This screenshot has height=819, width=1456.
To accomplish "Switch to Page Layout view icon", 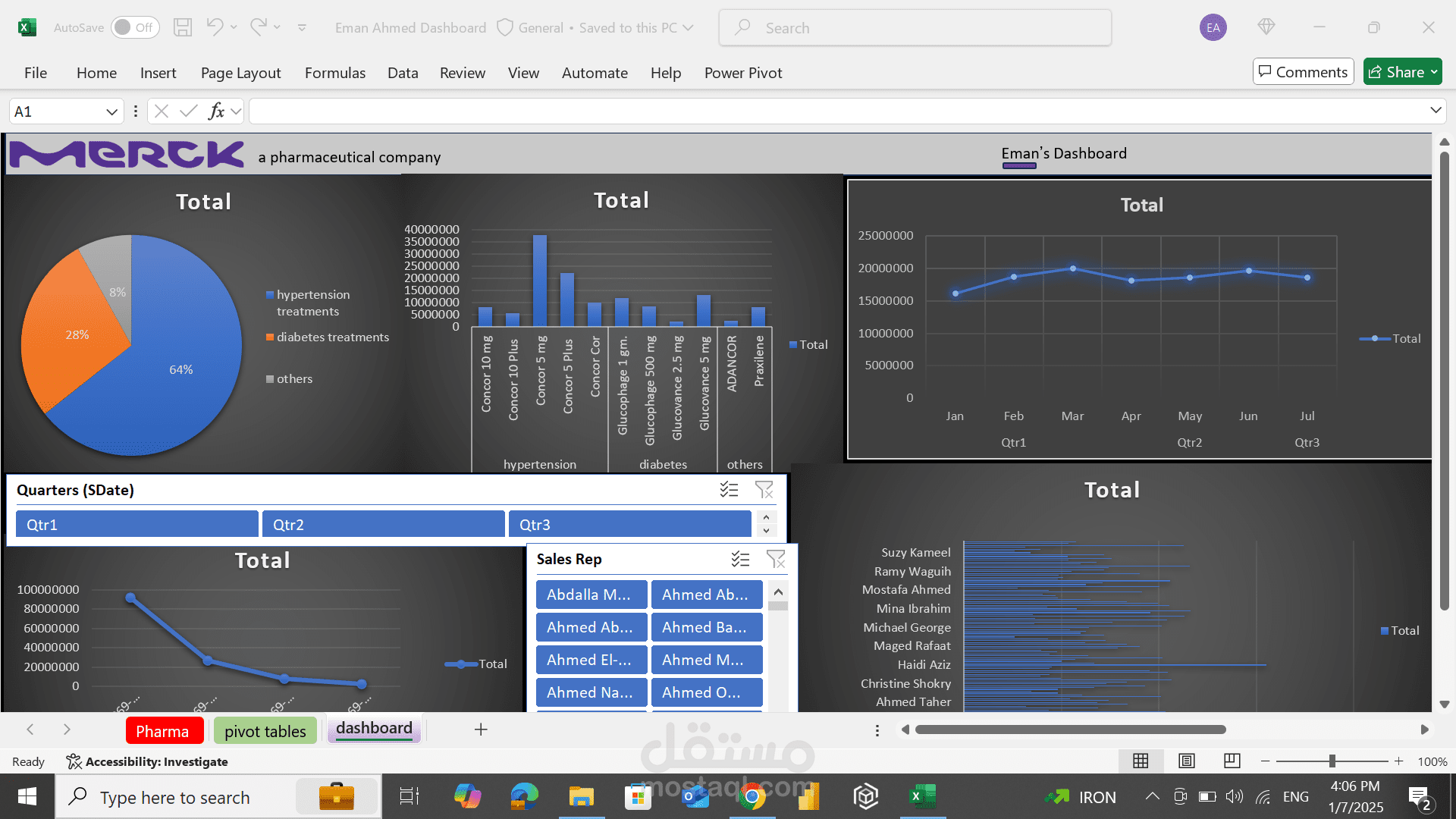I will [x=1187, y=761].
